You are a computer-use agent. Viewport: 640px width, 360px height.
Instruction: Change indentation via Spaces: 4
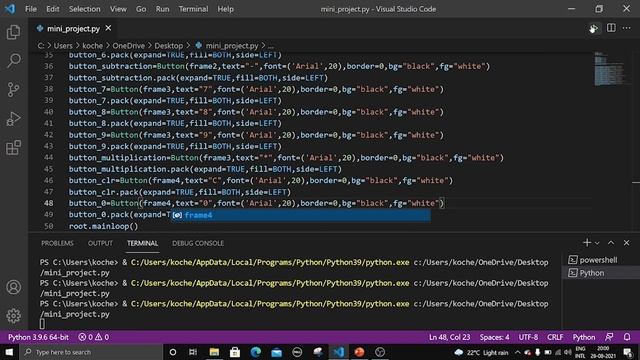pyautogui.click(x=494, y=337)
